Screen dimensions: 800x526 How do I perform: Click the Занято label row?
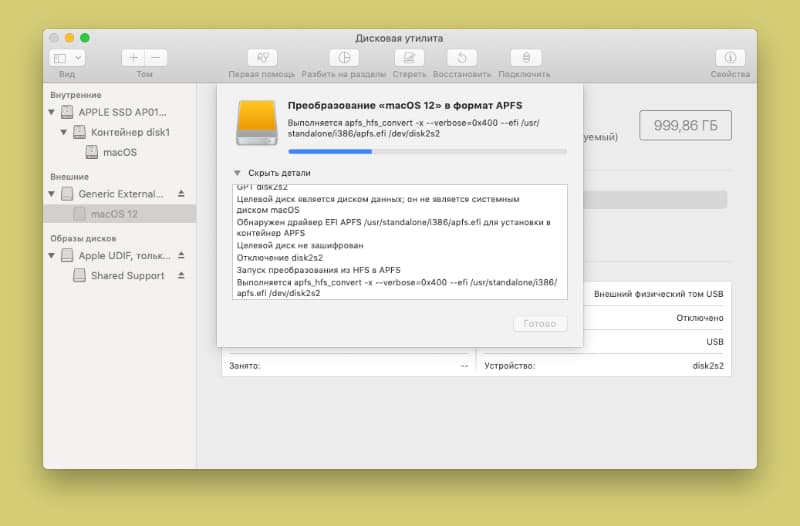tap(348, 366)
